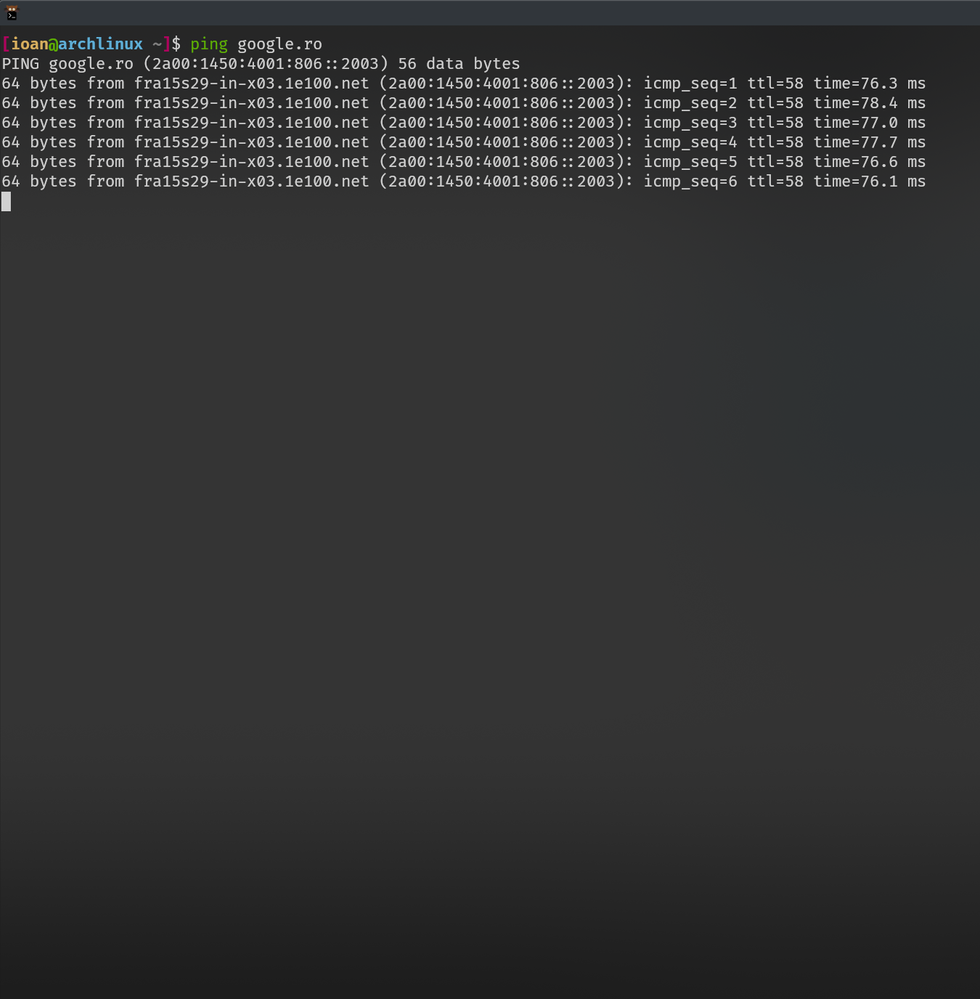Click the tilde directory in the prompt
The width and height of the screenshot is (980, 999).
pyautogui.click(x=157, y=44)
